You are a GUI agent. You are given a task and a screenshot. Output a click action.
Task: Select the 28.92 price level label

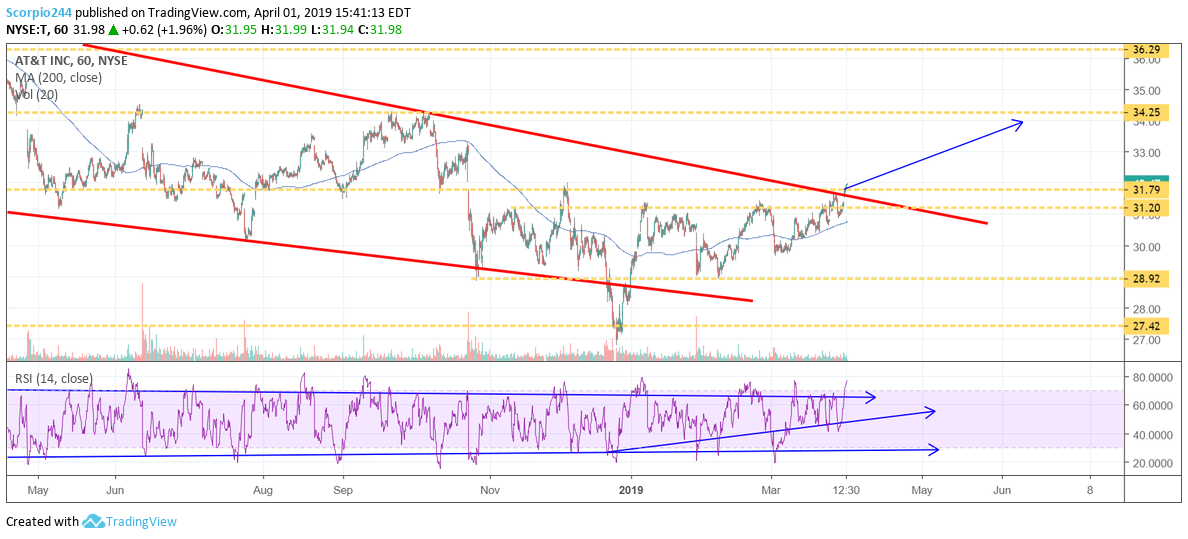click(1146, 279)
